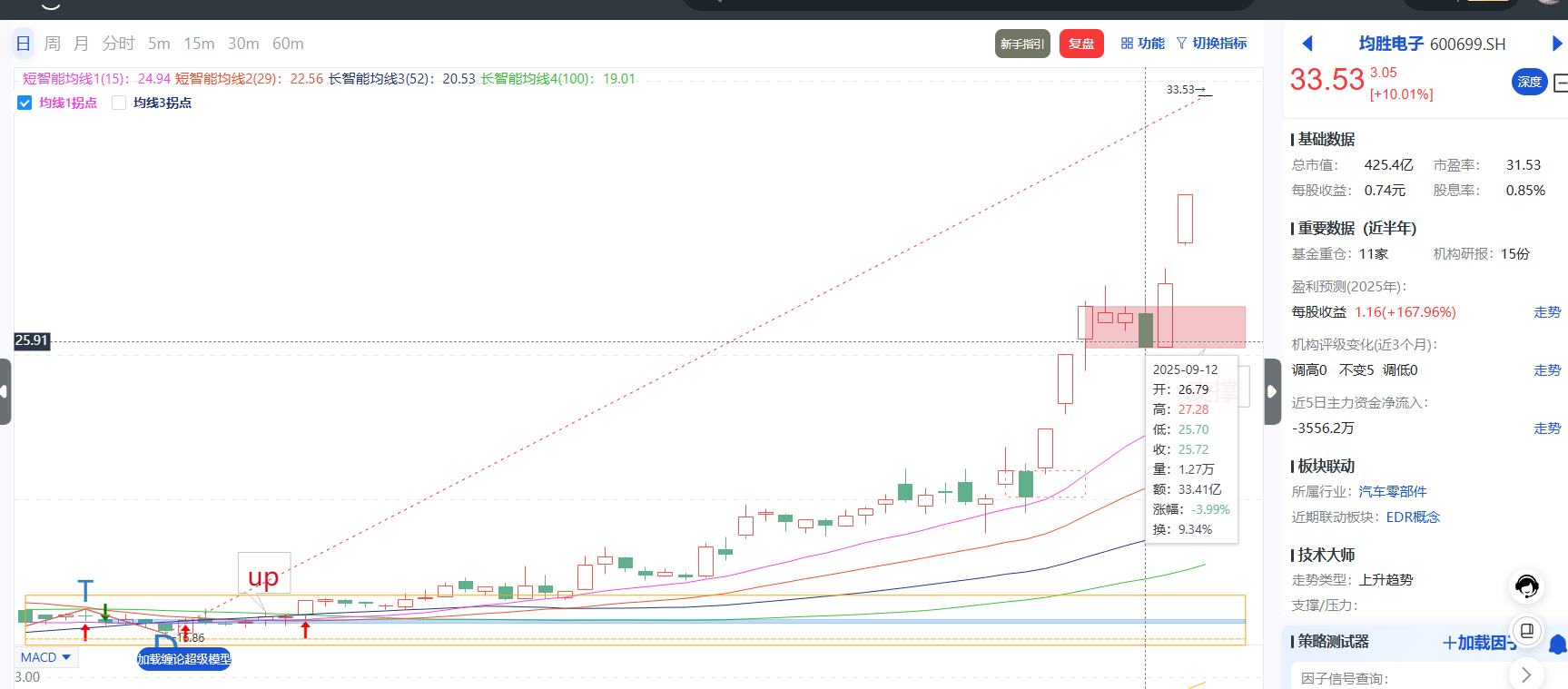
Task: Expand 因子信号查询 with the chevron arrow
Action: pyautogui.click(x=1526, y=675)
